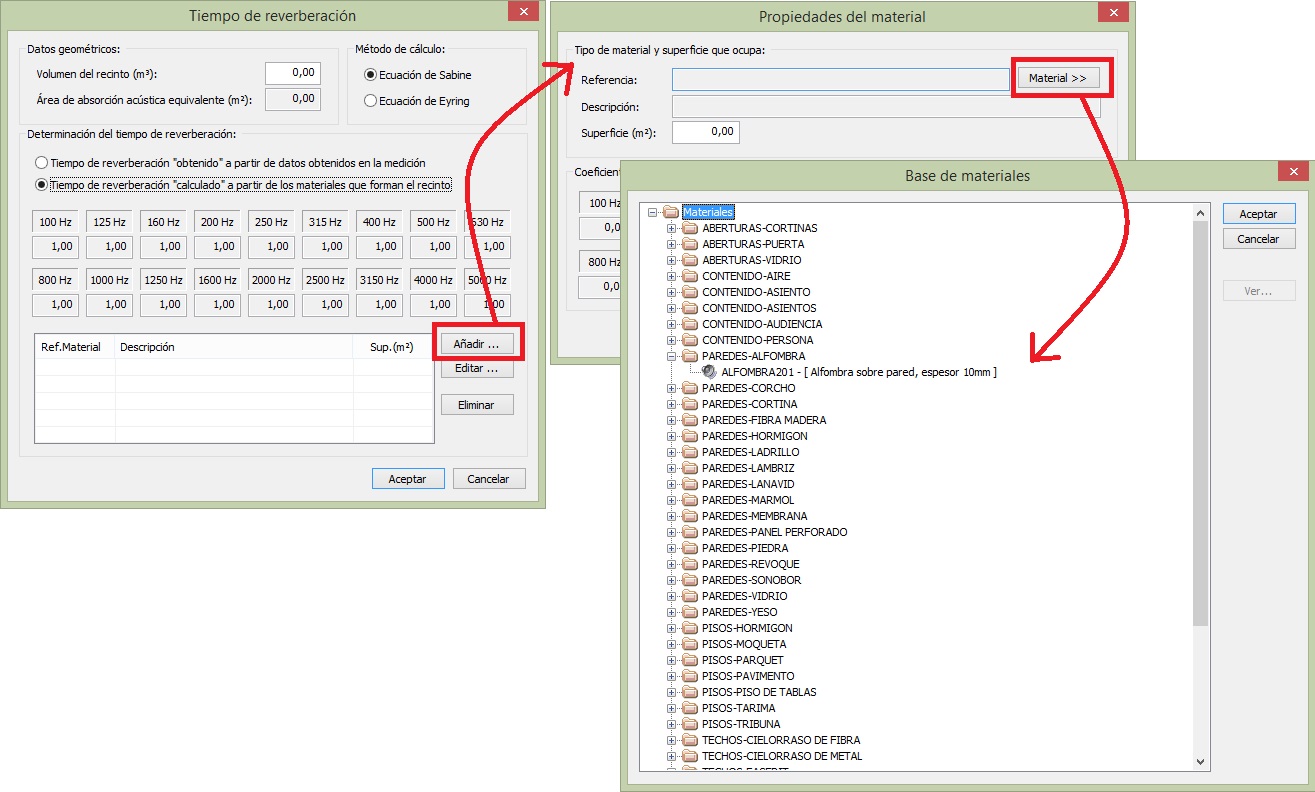
Task: Click Aceptar in Tiempo de reverberación
Action: click(407, 479)
